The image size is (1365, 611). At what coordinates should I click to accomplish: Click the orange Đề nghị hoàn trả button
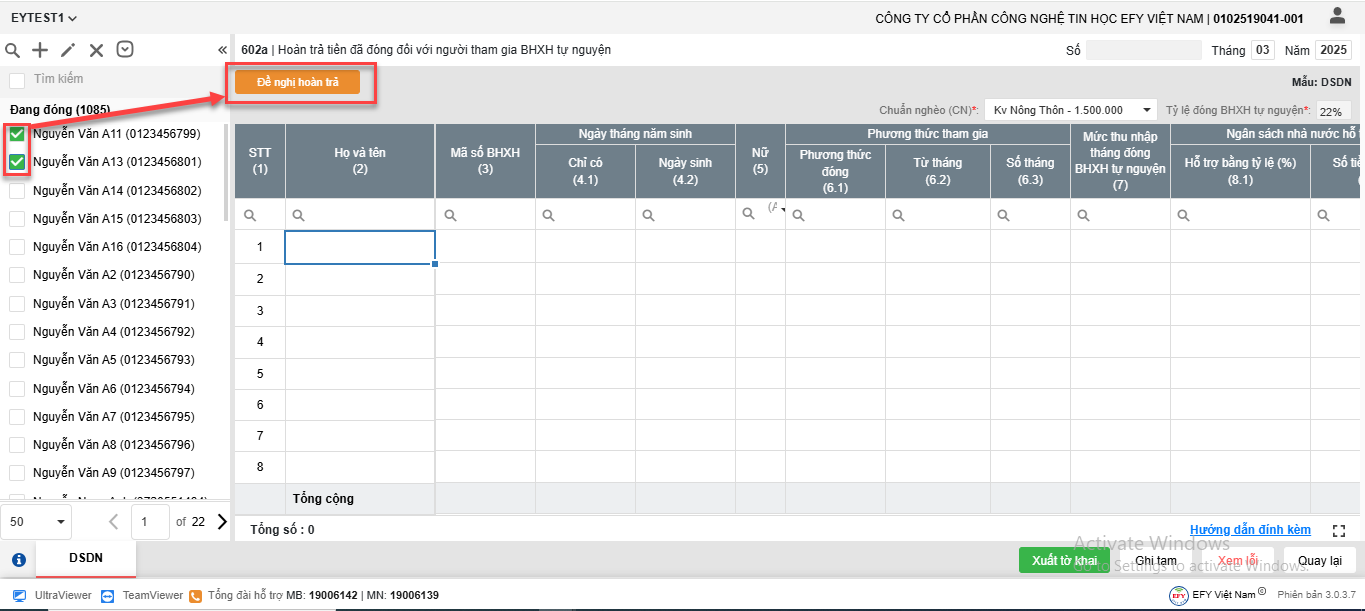click(297, 82)
